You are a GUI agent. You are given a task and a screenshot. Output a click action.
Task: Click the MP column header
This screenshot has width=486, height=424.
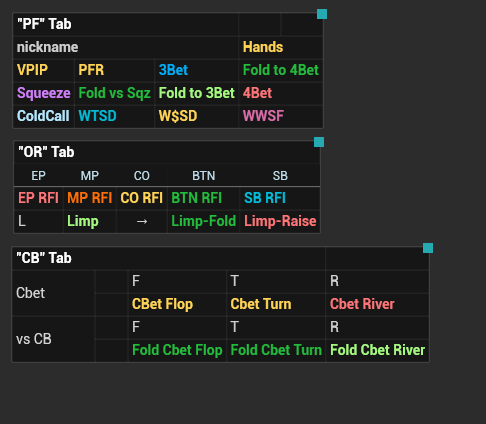[90, 176]
